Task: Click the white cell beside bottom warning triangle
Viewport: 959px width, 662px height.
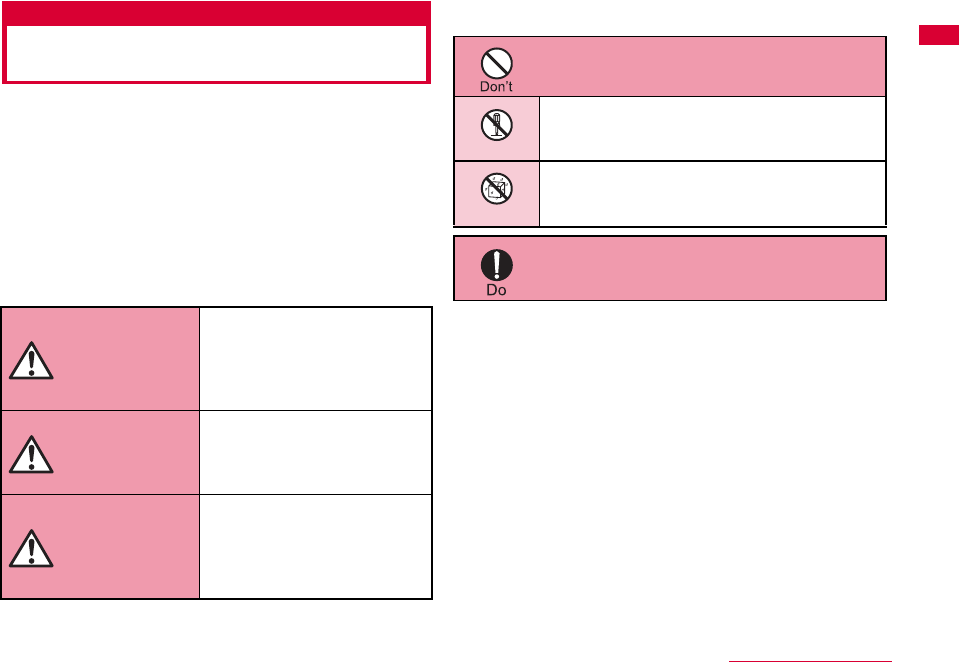Action: pyautogui.click(x=315, y=546)
